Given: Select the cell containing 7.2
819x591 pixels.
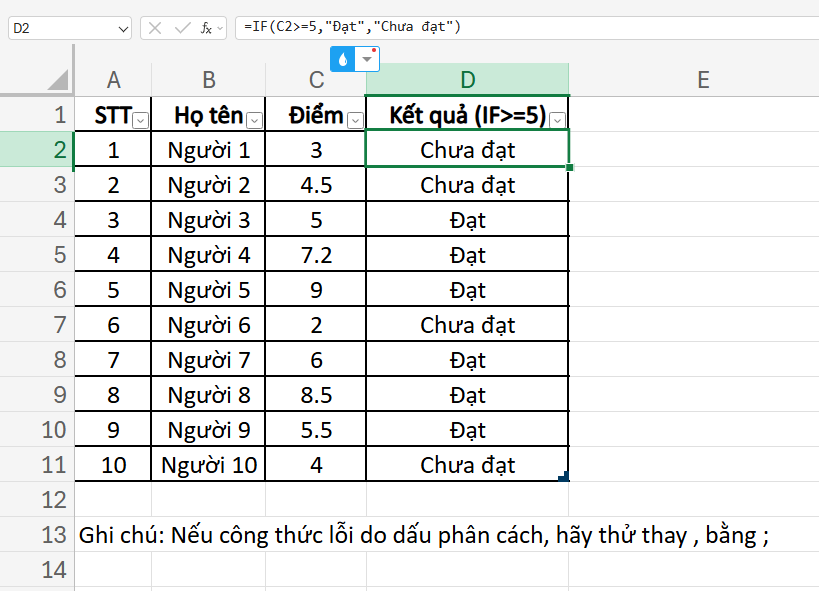Looking at the screenshot, I should click(316, 254).
